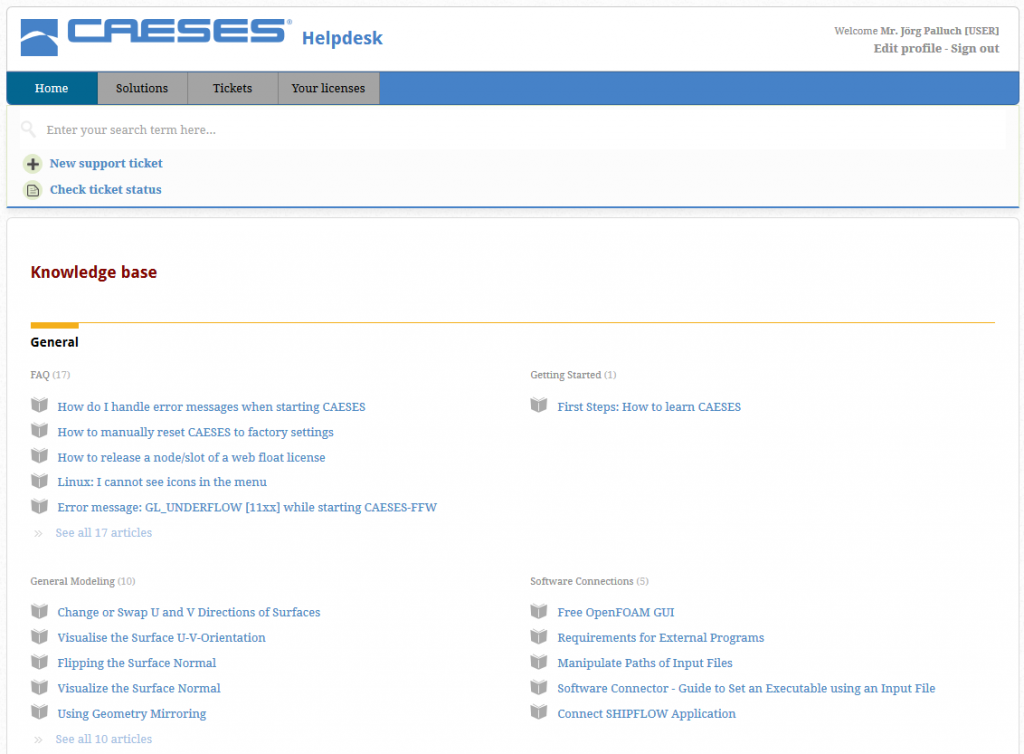
Task: Click book icon beside GL_UNDERFLOW error article
Action: [x=39, y=507]
